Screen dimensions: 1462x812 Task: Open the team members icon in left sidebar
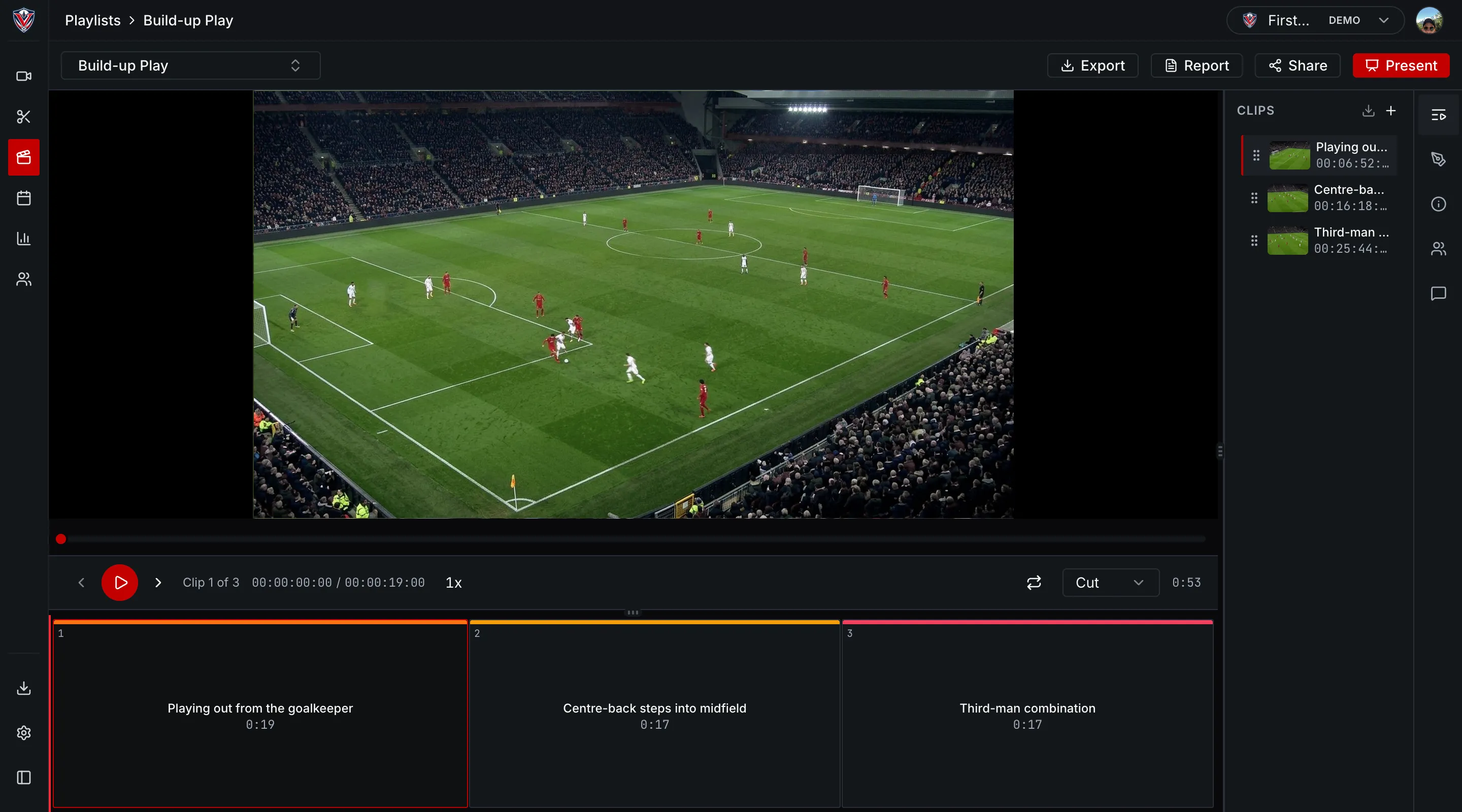click(x=23, y=279)
